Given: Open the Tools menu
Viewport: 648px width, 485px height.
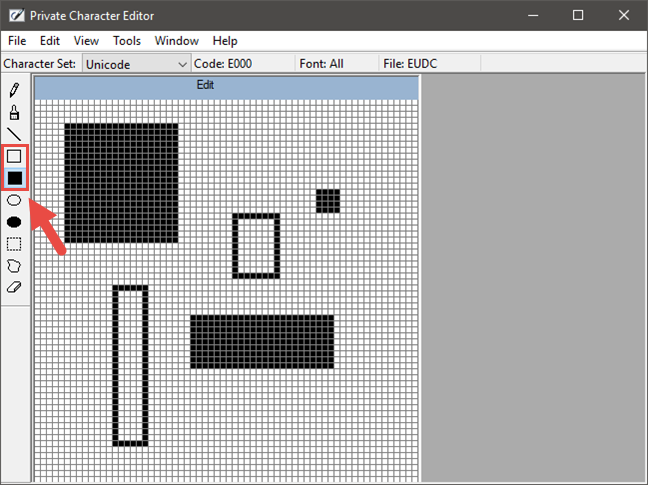Looking at the screenshot, I should 127,41.
